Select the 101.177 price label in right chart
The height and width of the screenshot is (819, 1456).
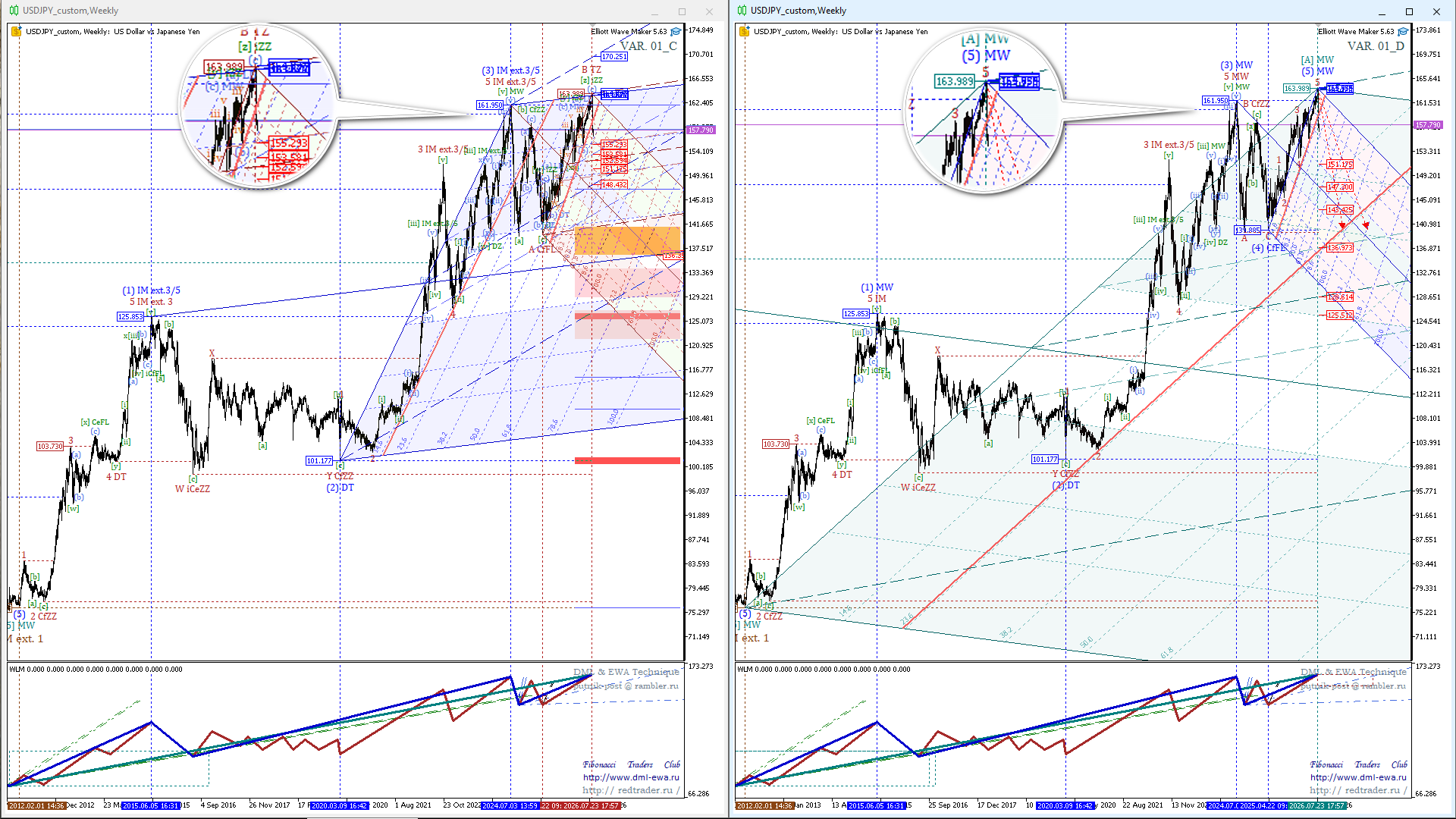[x=1045, y=460]
